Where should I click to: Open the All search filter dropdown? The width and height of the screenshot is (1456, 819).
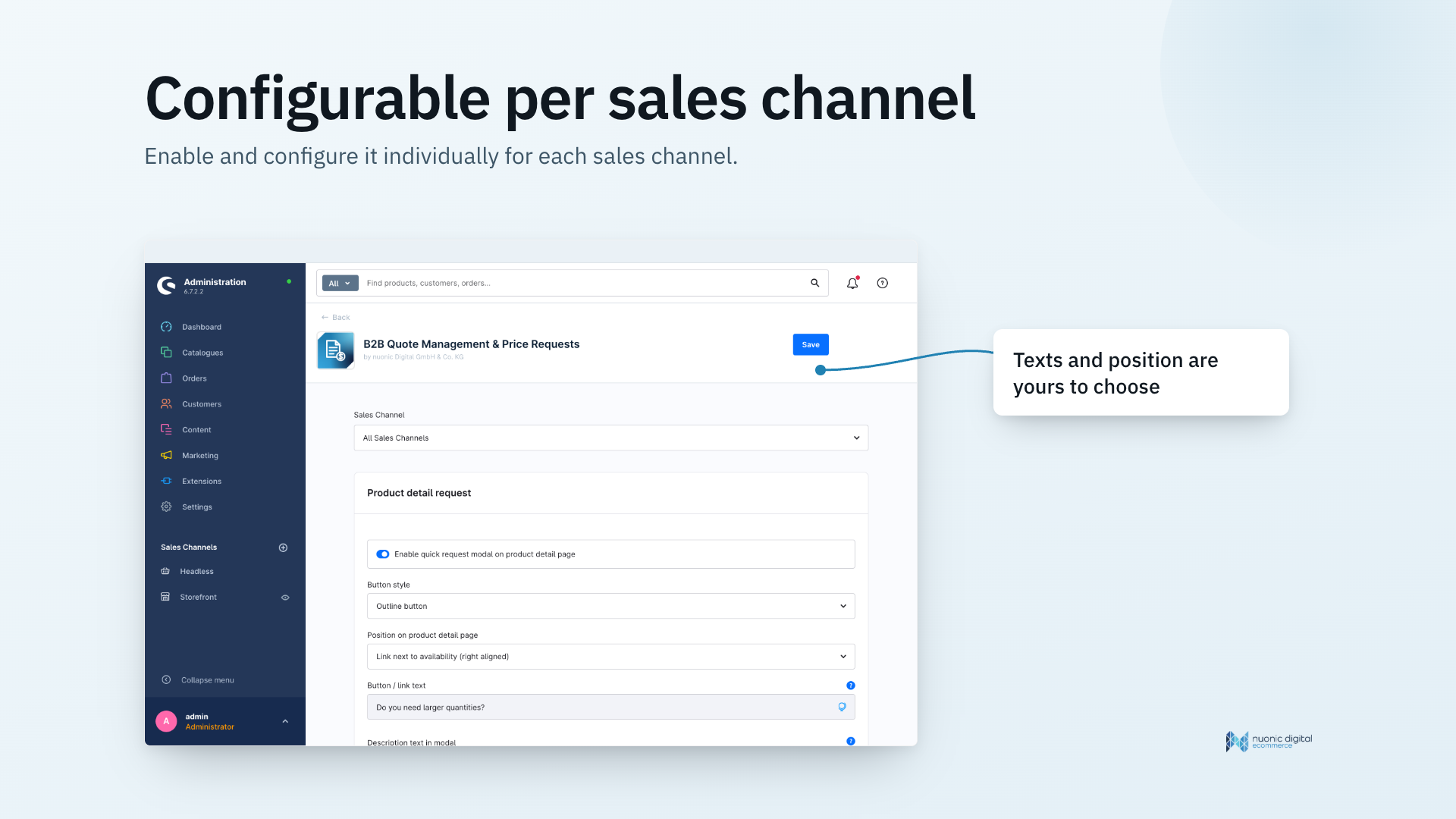(x=340, y=284)
